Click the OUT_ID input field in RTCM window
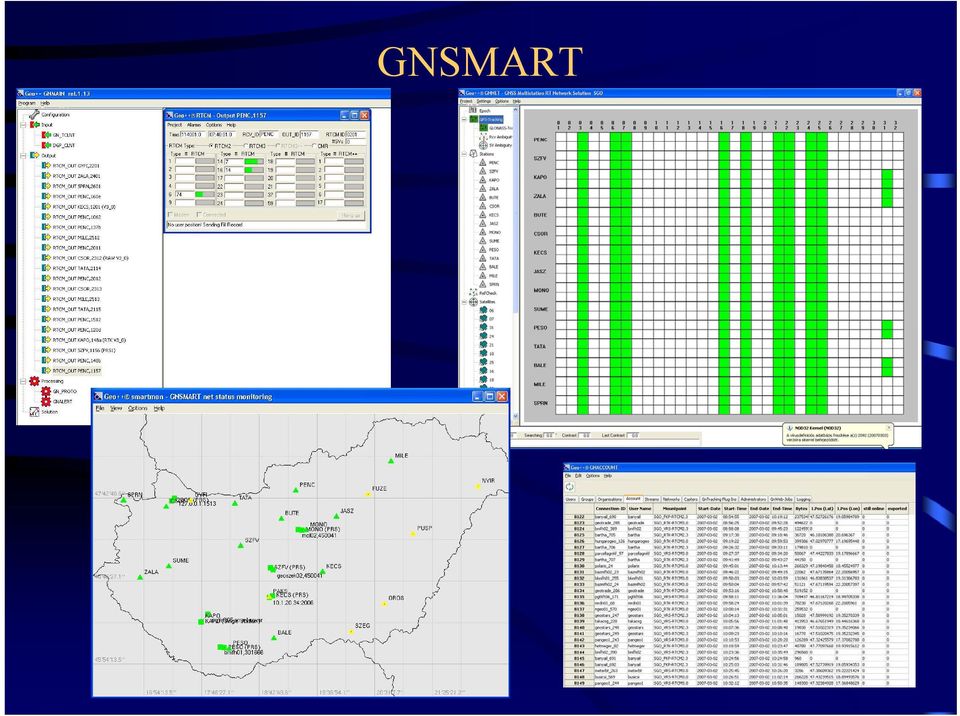Image resolution: width=960 pixels, height=716 pixels. (x=308, y=134)
